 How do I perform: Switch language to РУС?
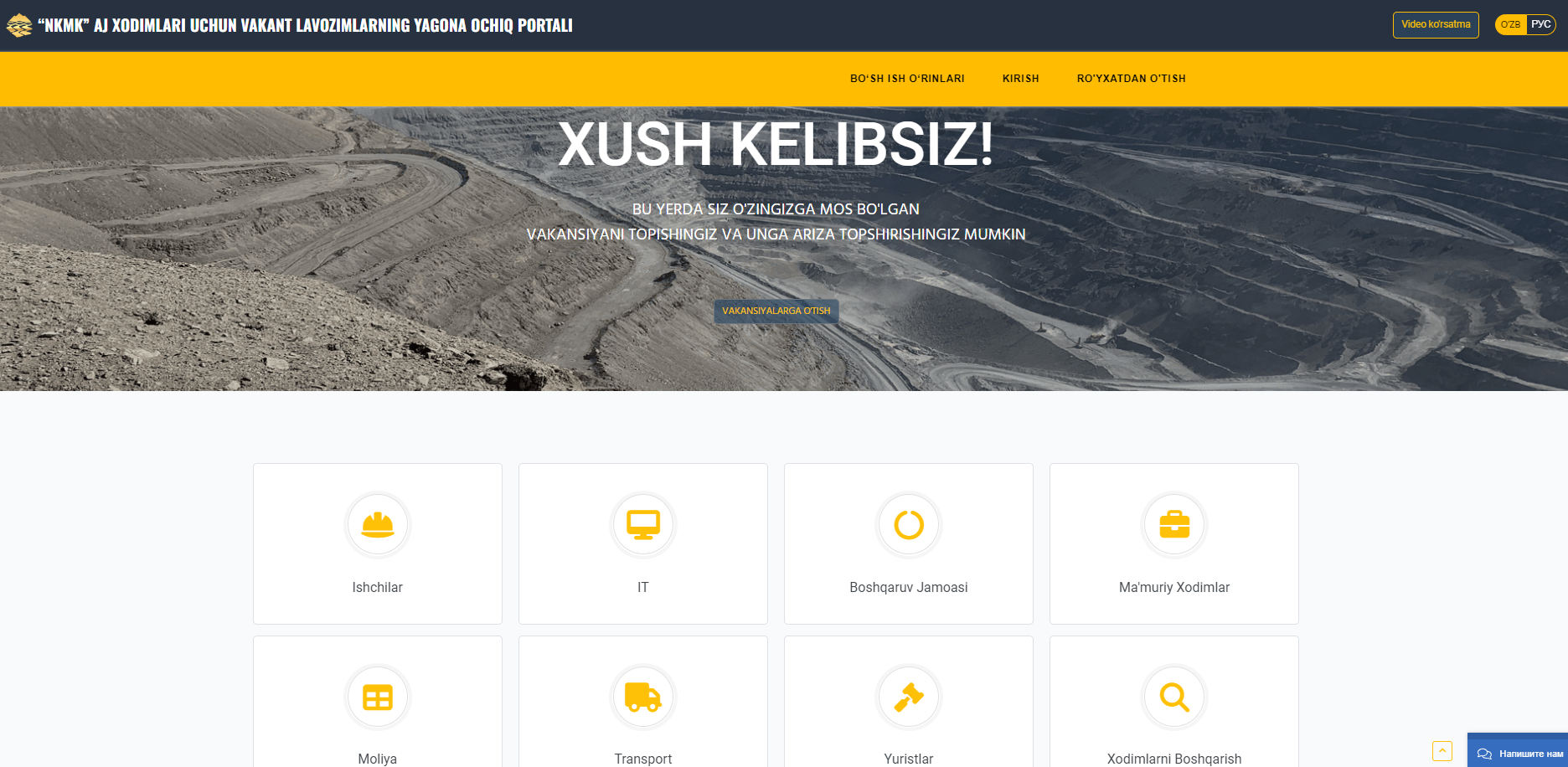click(1540, 24)
